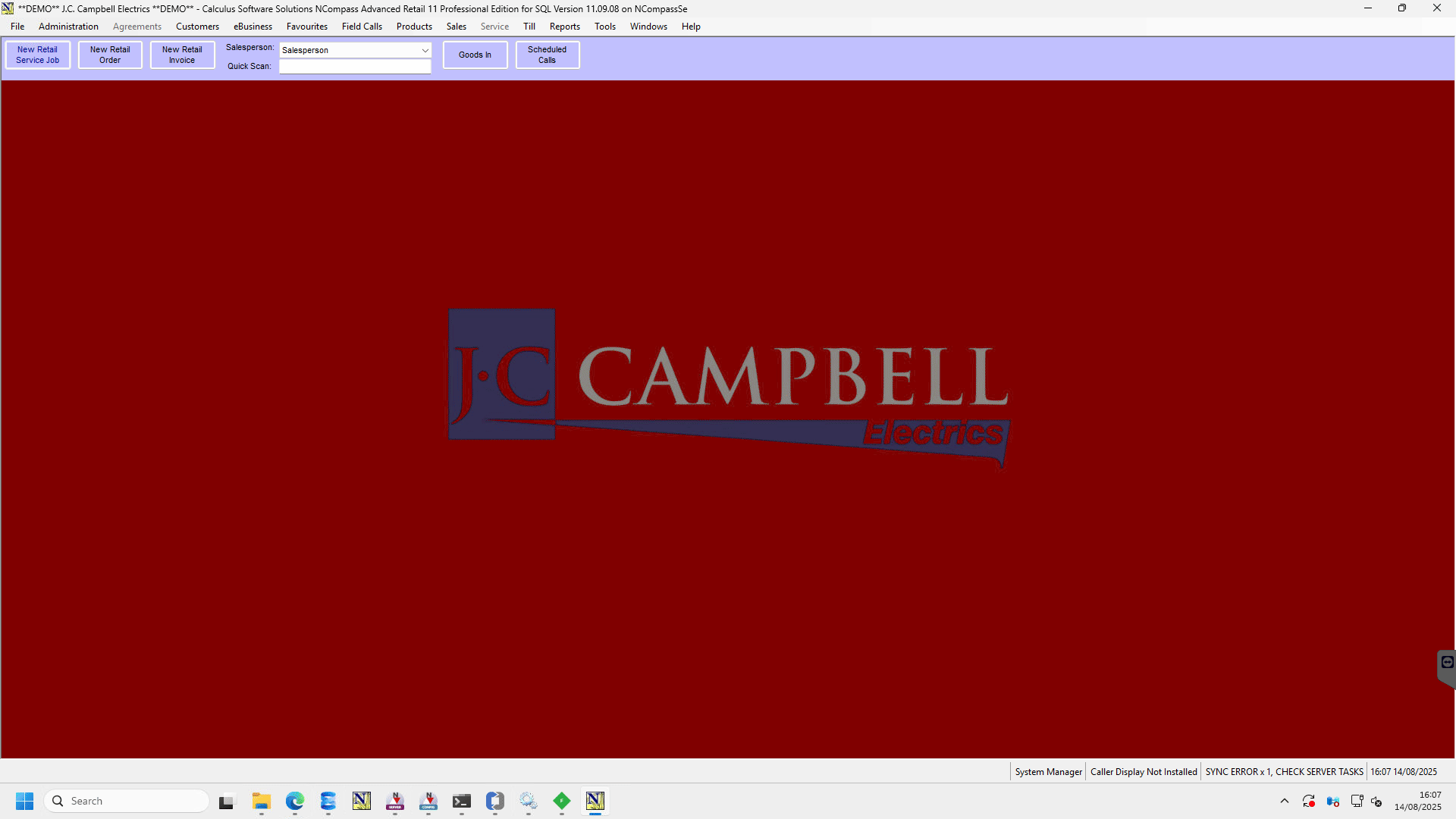The image size is (1456, 819).
Task: Open the blue database icon on the taskbar
Action: tap(328, 800)
